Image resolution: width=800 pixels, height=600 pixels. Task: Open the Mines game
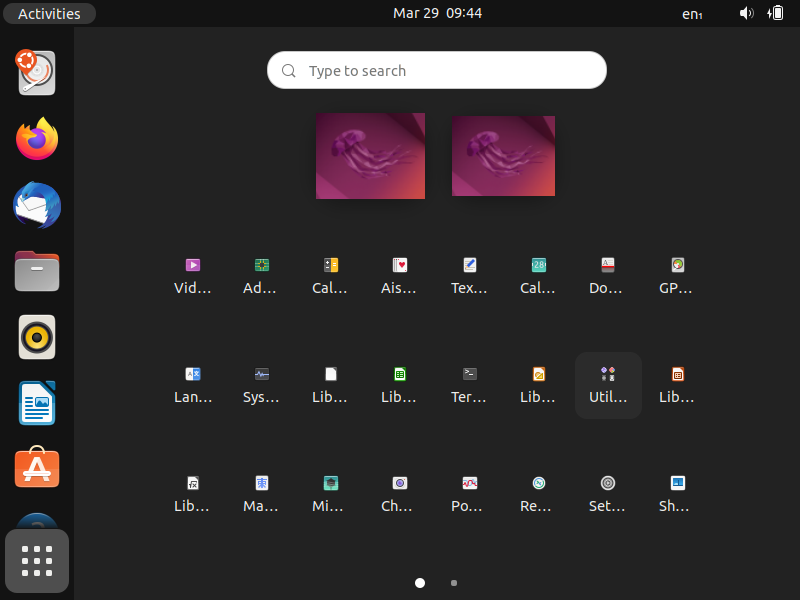pyautogui.click(x=331, y=494)
